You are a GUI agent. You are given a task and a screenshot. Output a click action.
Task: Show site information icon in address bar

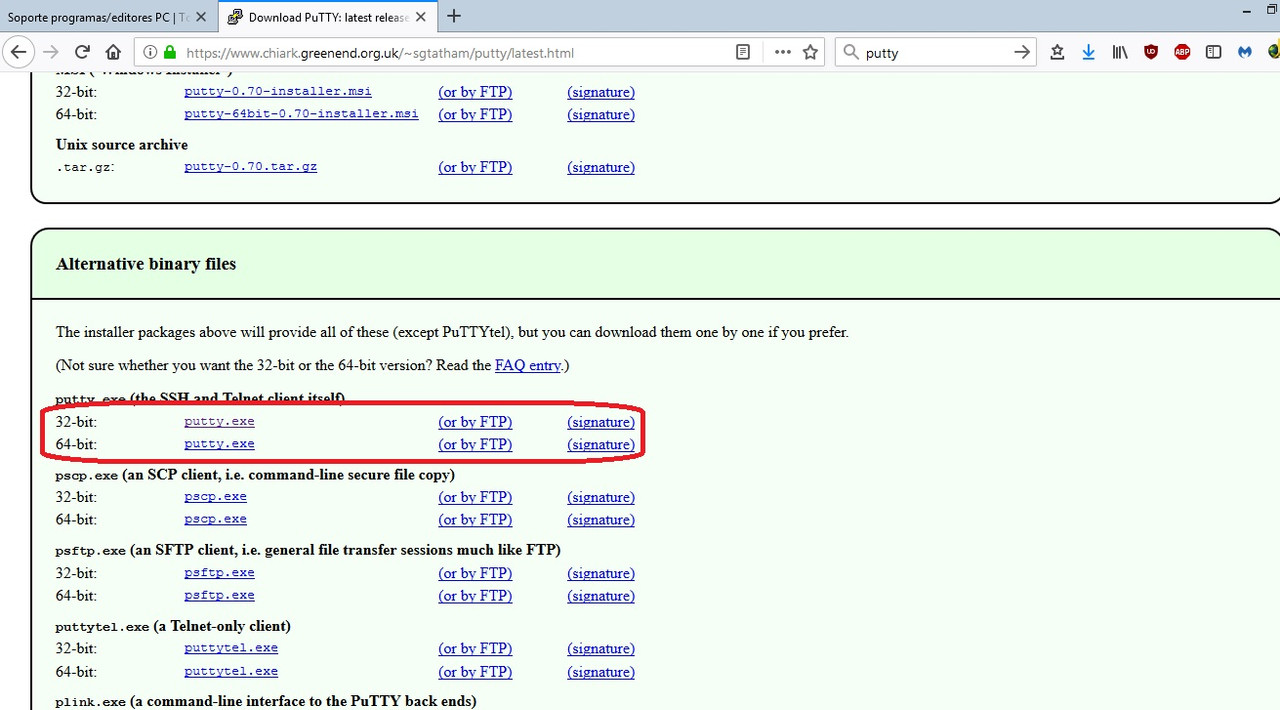[150, 53]
